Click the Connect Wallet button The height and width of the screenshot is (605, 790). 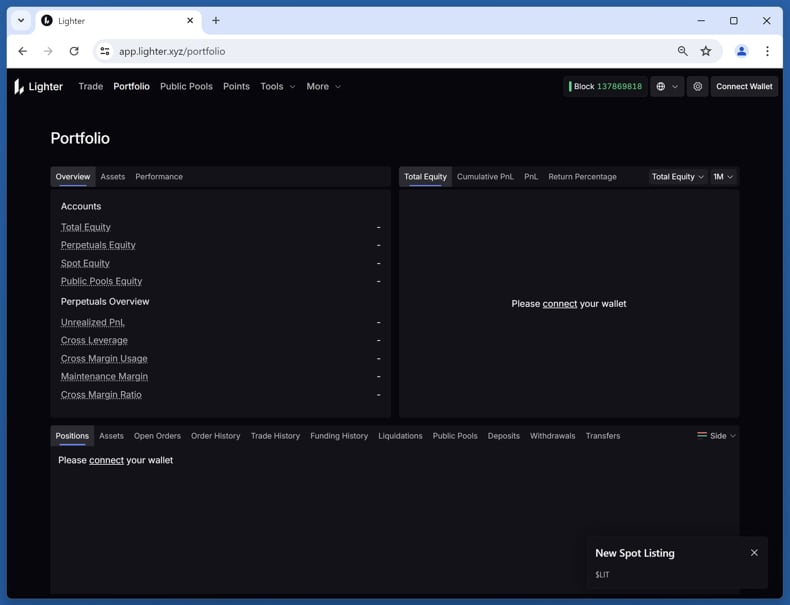coord(744,87)
